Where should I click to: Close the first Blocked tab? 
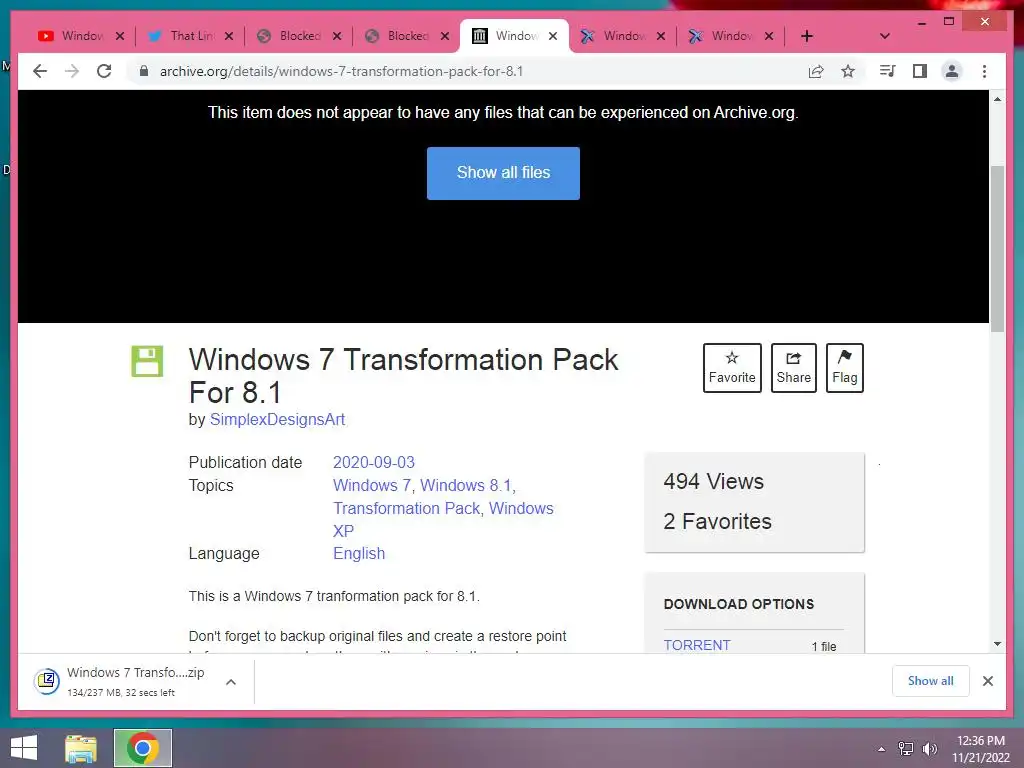point(337,36)
